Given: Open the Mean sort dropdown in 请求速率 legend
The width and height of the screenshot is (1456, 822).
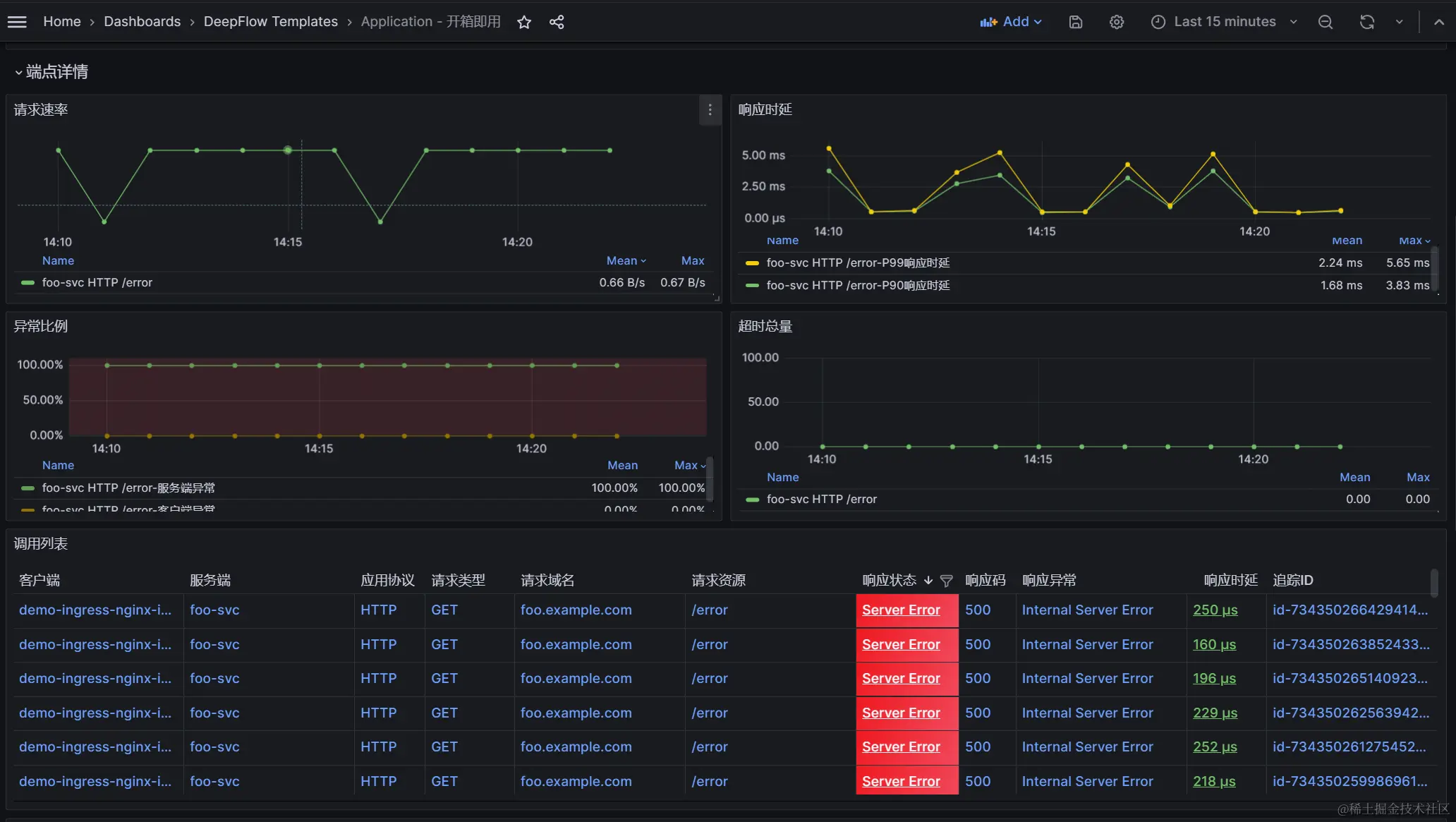Looking at the screenshot, I should pyautogui.click(x=626, y=260).
